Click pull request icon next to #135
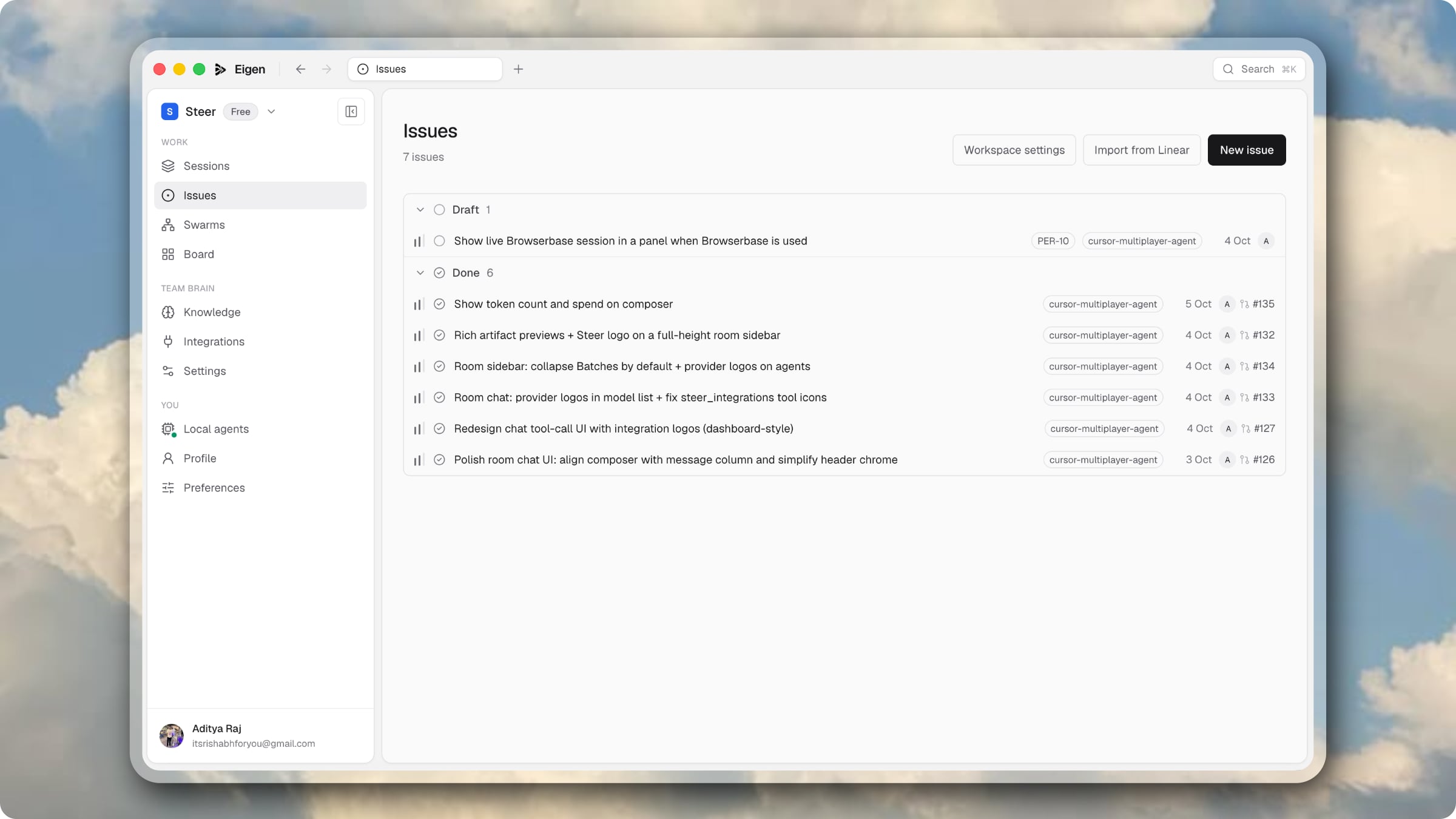This screenshot has height=819, width=1456. 1244,304
